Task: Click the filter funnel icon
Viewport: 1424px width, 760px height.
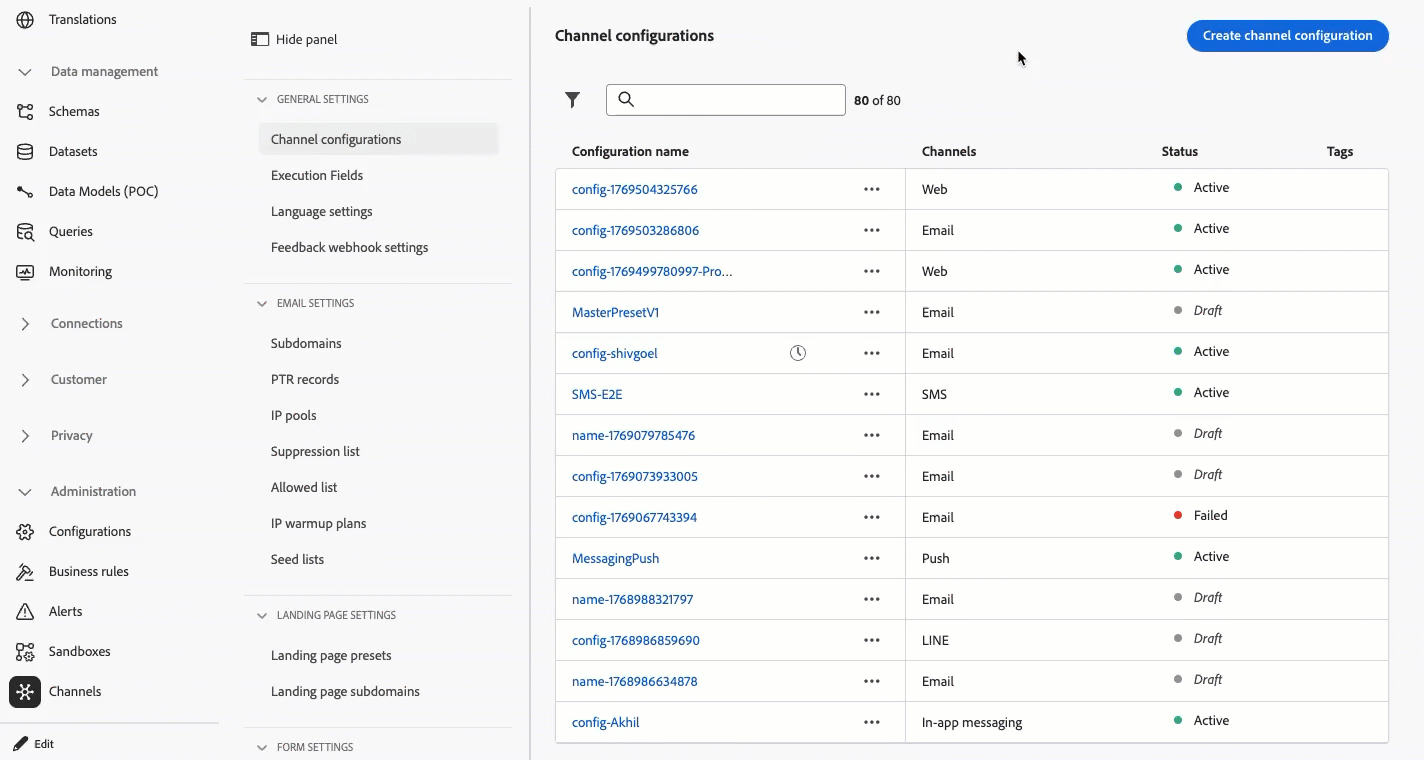Action: click(x=572, y=100)
